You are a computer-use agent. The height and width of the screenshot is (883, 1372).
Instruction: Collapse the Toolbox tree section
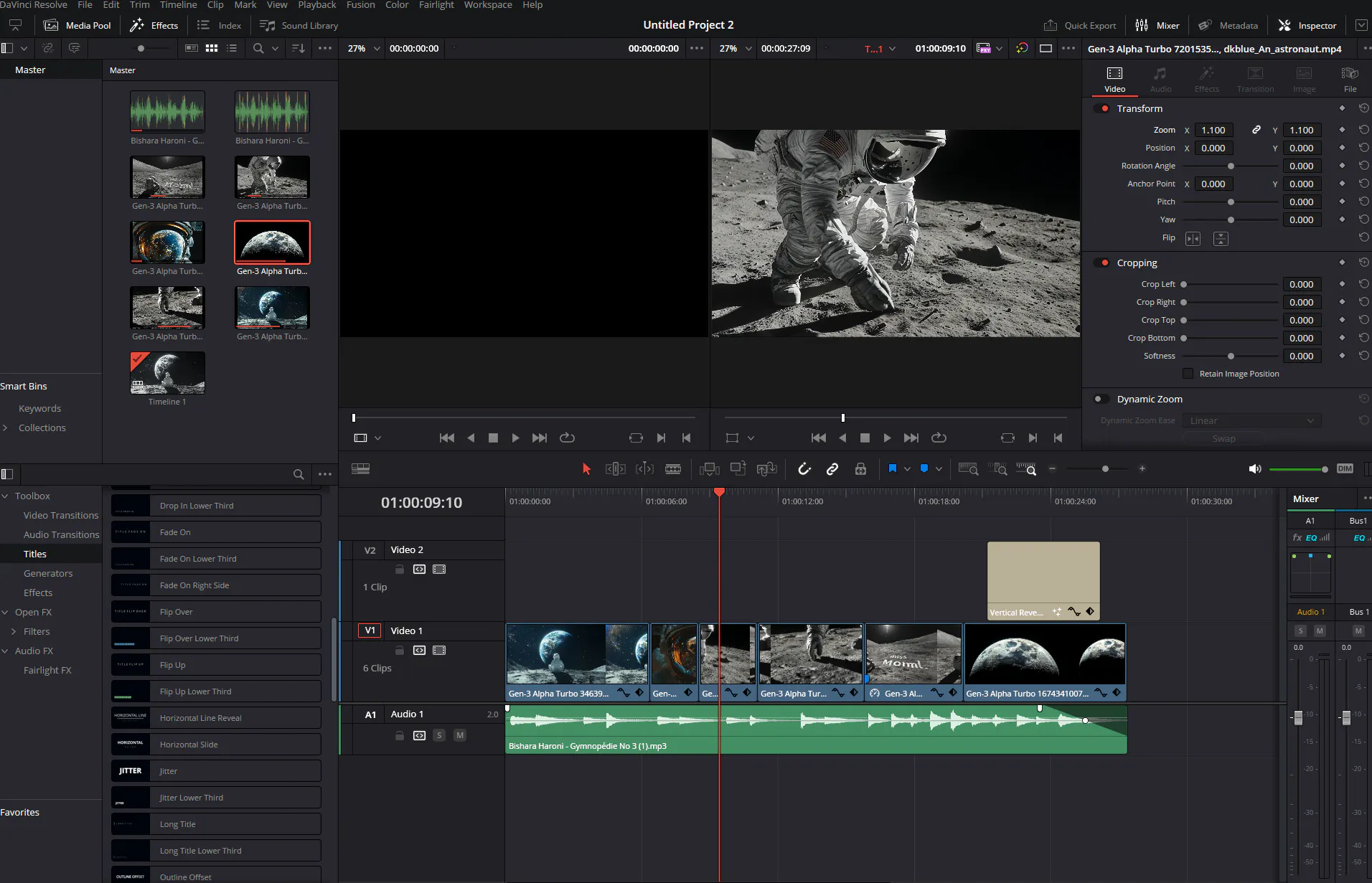(6, 496)
